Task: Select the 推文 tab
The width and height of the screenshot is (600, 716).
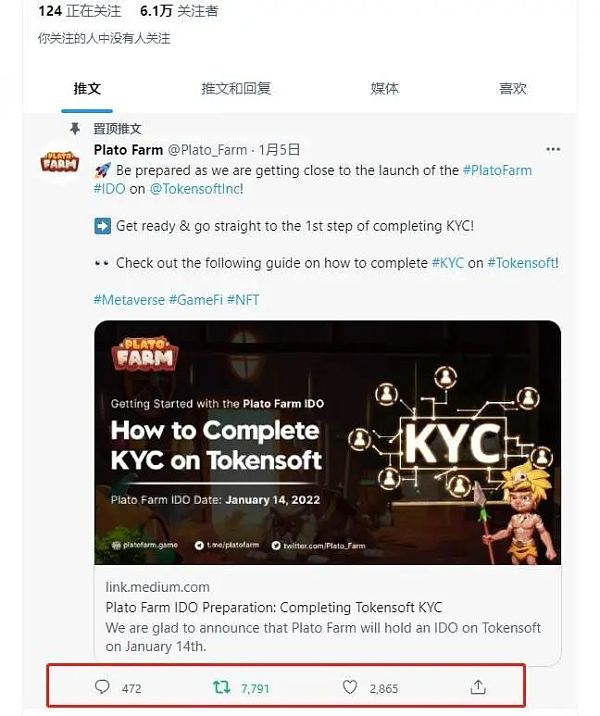Action: point(87,88)
